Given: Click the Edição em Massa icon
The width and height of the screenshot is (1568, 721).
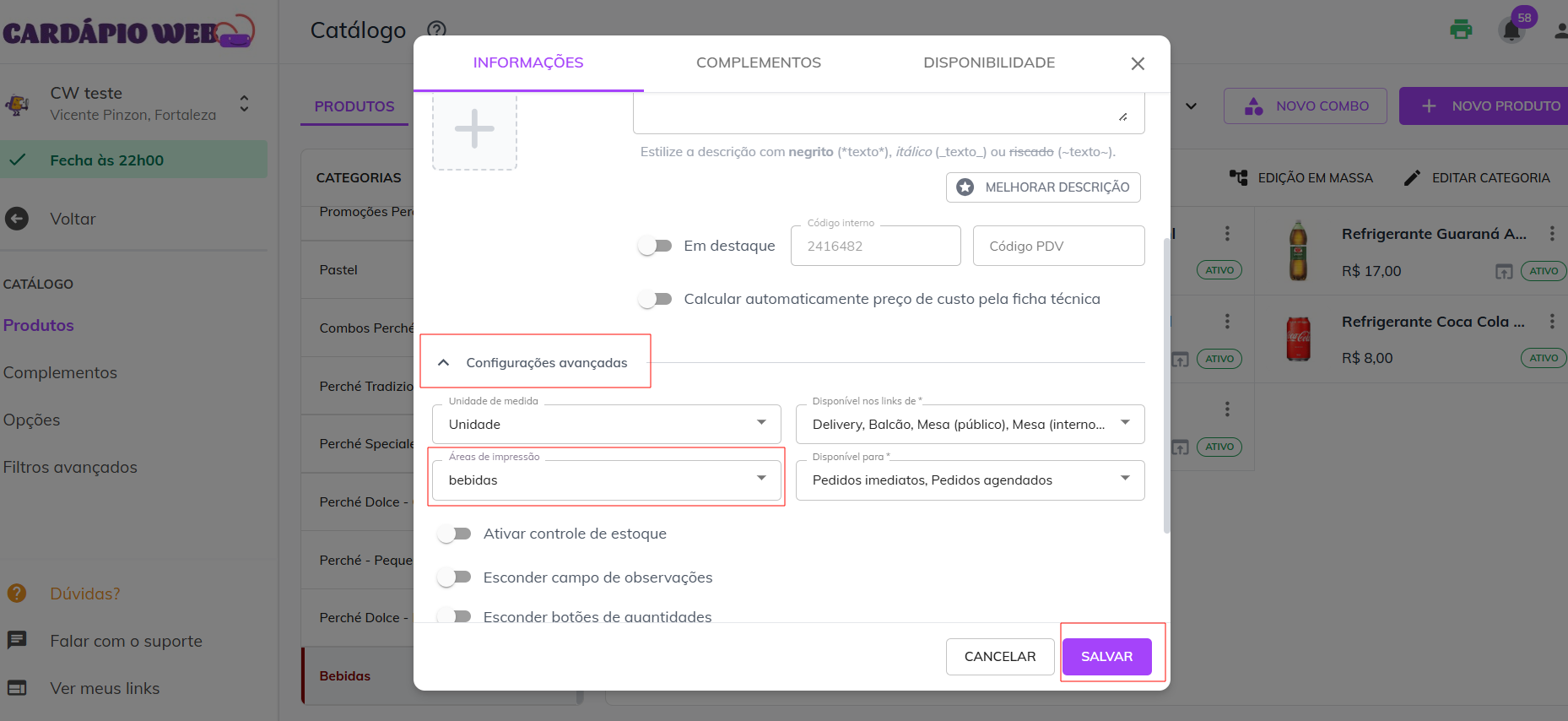Looking at the screenshot, I should point(1238,177).
